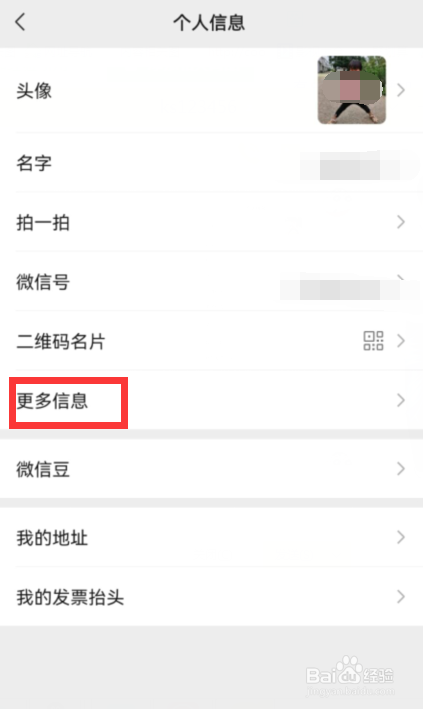Open the 二维码名片 entry
Viewport: 423px width, 709px height.
pyautogui.click(x=61, y=341)
